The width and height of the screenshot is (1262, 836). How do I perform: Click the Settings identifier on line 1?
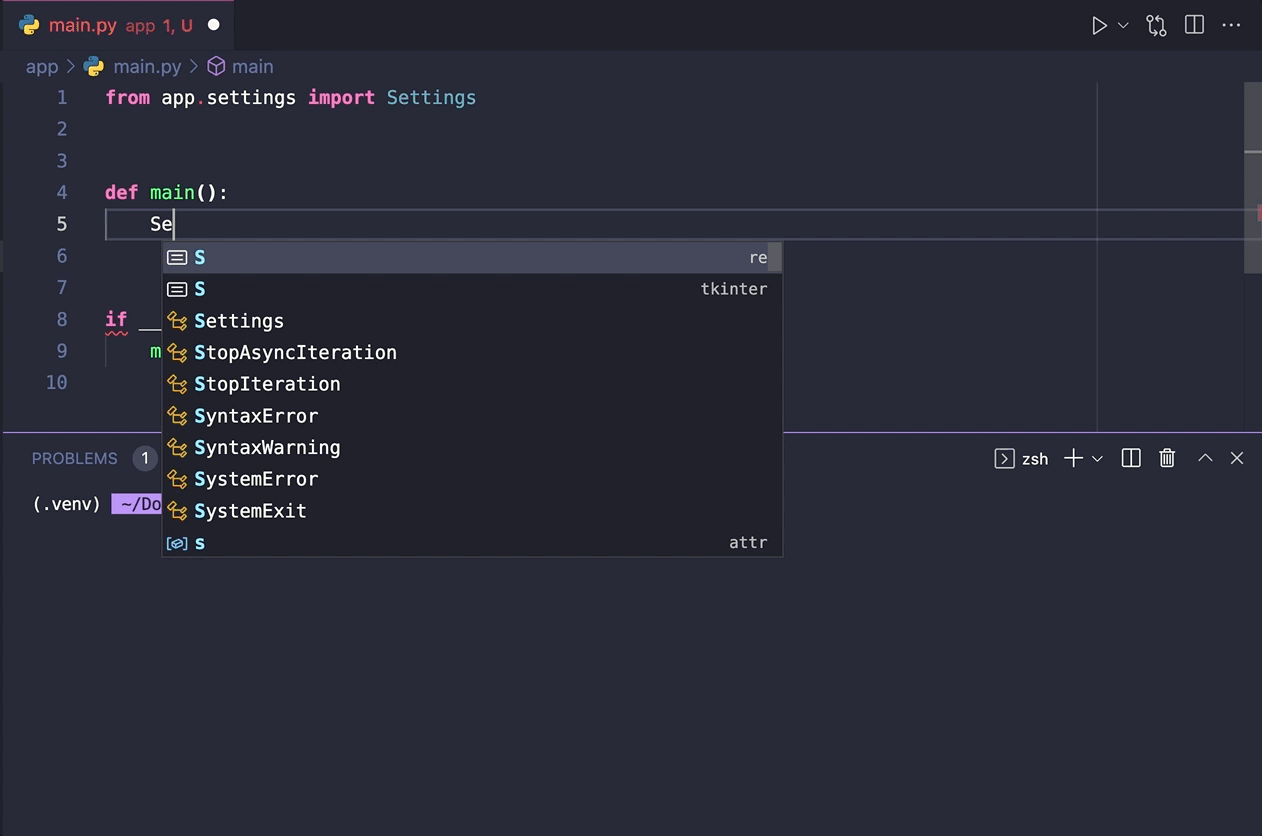pos(431,97)
